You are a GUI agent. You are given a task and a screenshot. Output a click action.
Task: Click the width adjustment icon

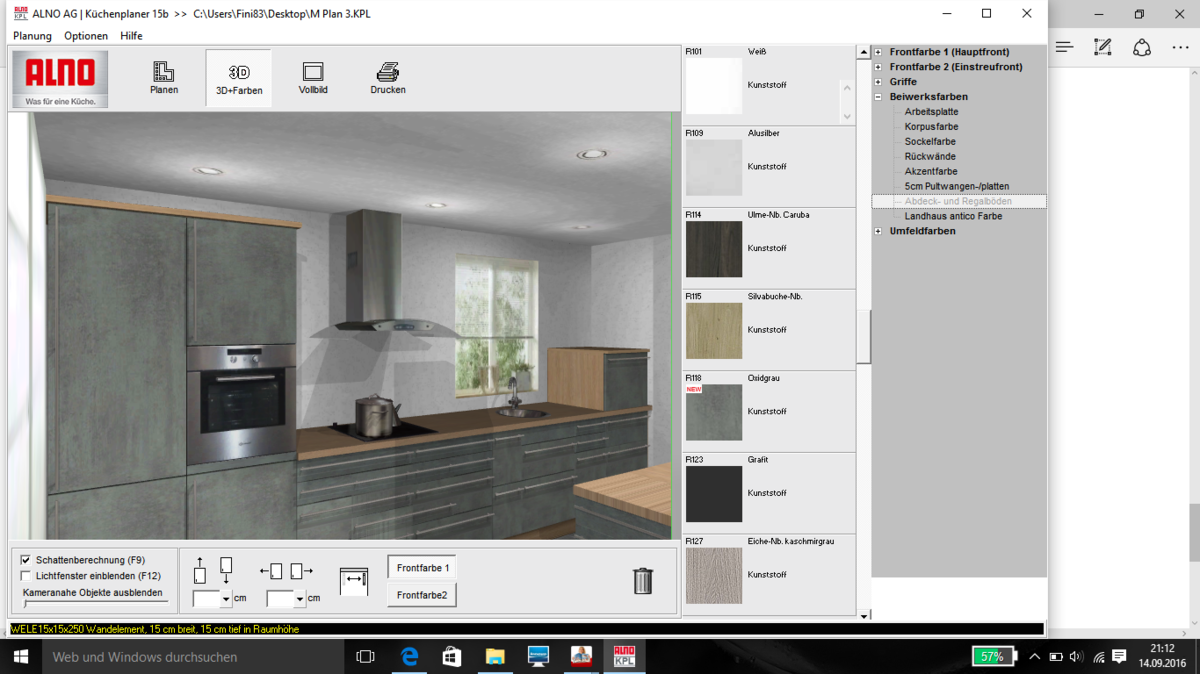coord(353,581)
